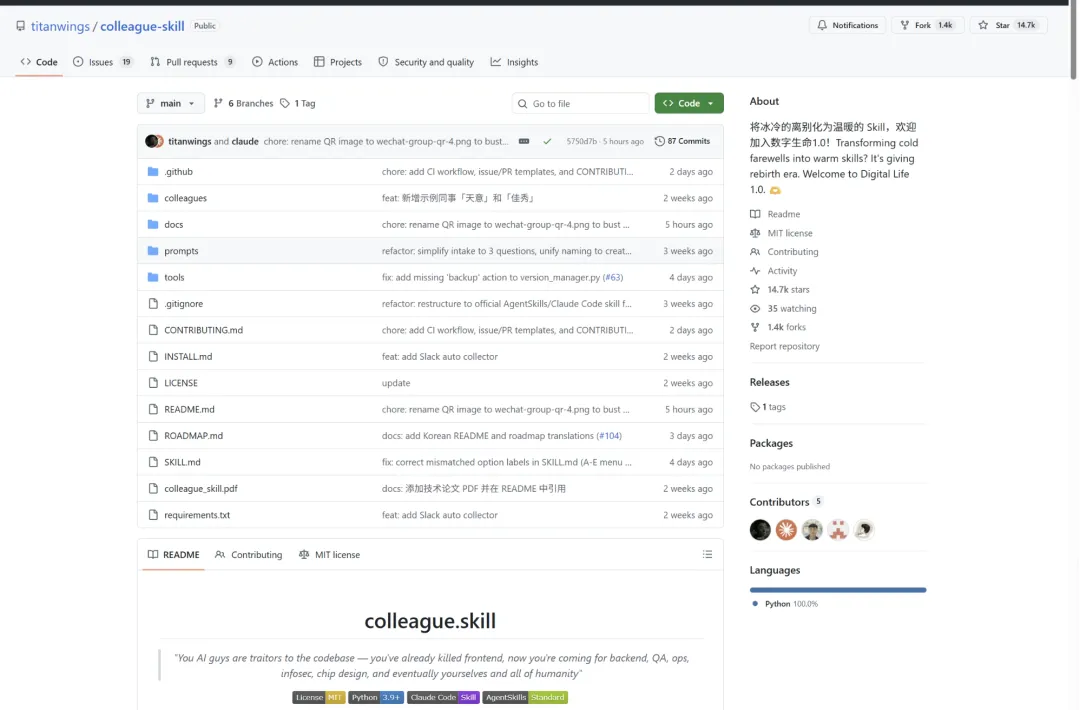
Task: Click the green commit status checkmark
Action: [x=547, y=141]
